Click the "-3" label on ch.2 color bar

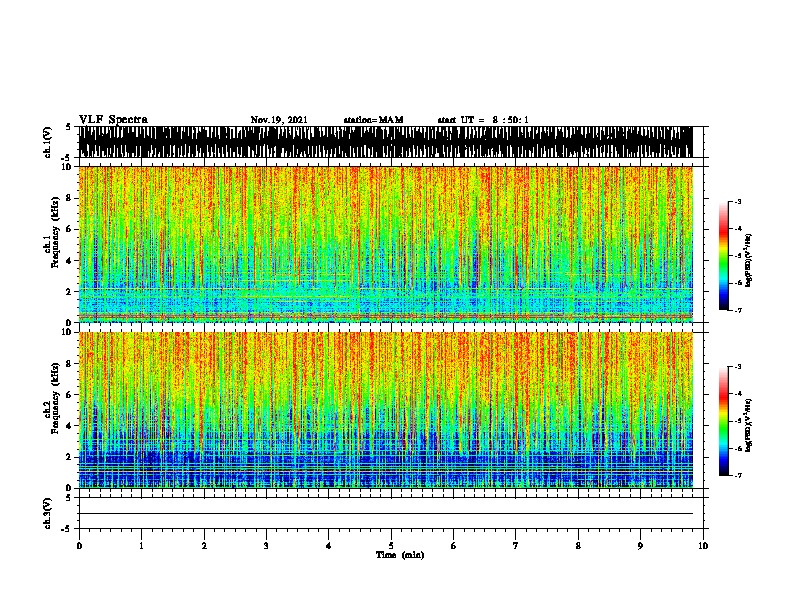(738, 367)
